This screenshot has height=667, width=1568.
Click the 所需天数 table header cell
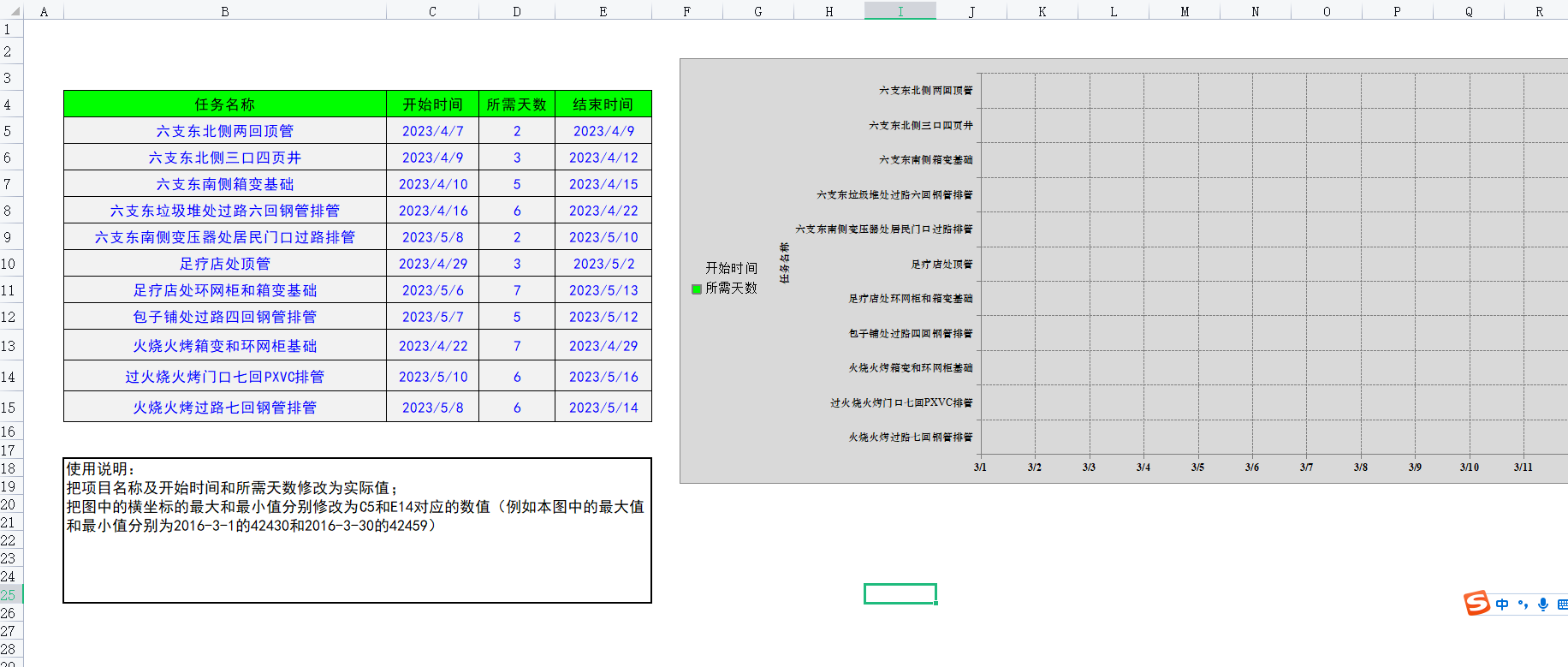(x=517, y=104)
